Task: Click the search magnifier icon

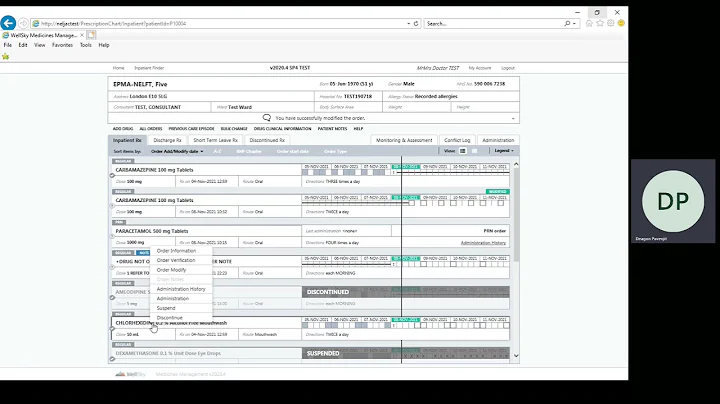Action: 567,23
